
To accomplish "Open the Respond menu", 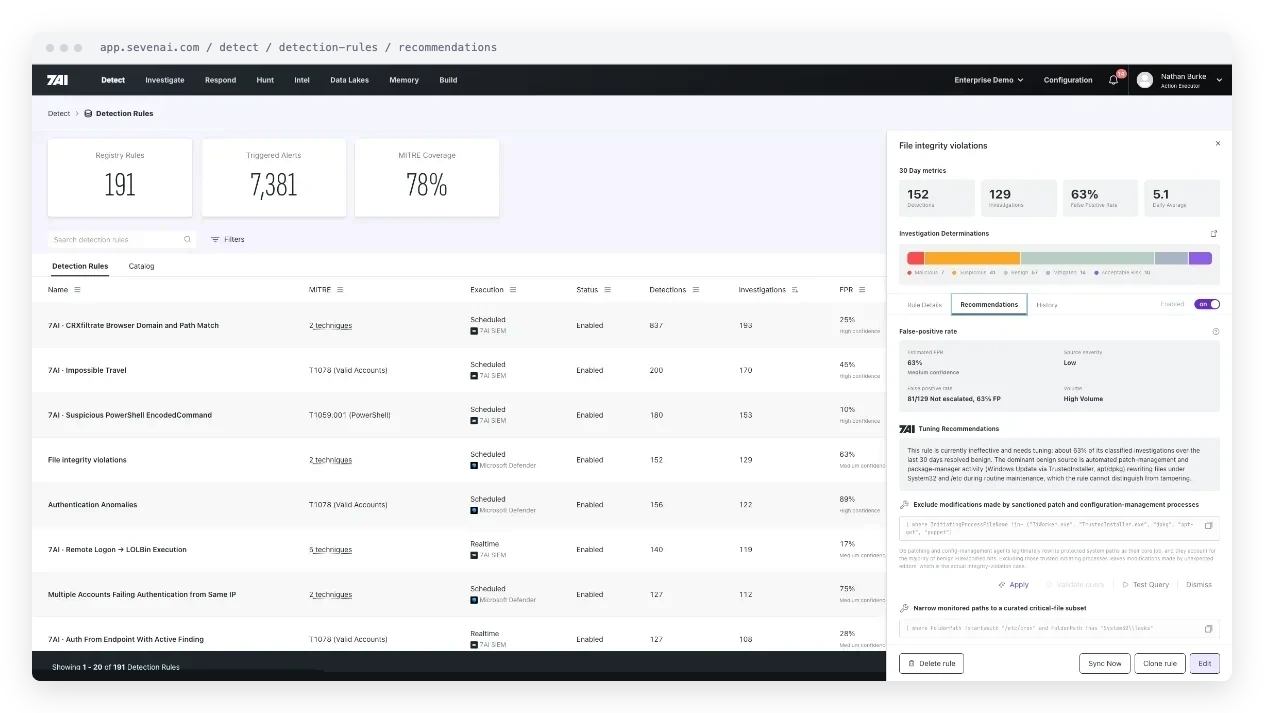I will [x=220, y=80].
